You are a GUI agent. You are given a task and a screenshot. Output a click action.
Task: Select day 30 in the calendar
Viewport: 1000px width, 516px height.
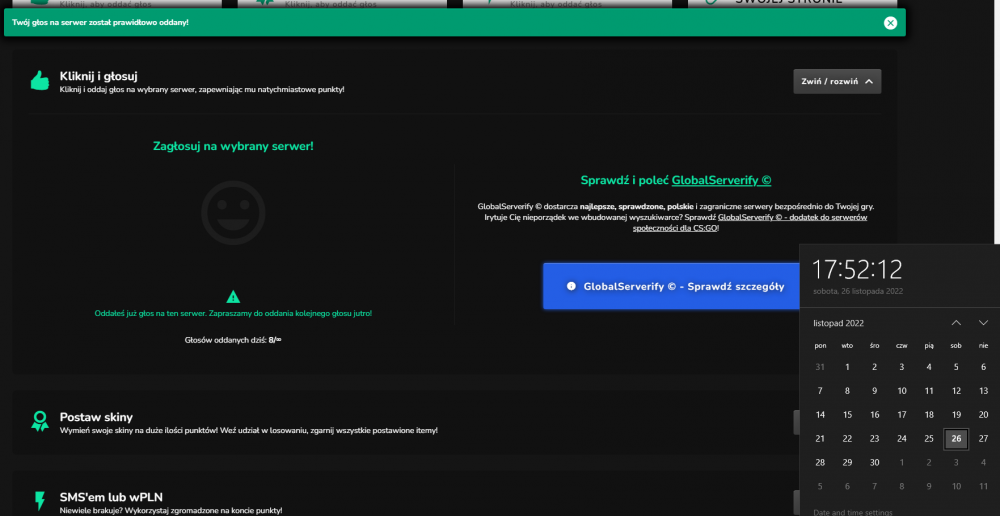[874, 462]
